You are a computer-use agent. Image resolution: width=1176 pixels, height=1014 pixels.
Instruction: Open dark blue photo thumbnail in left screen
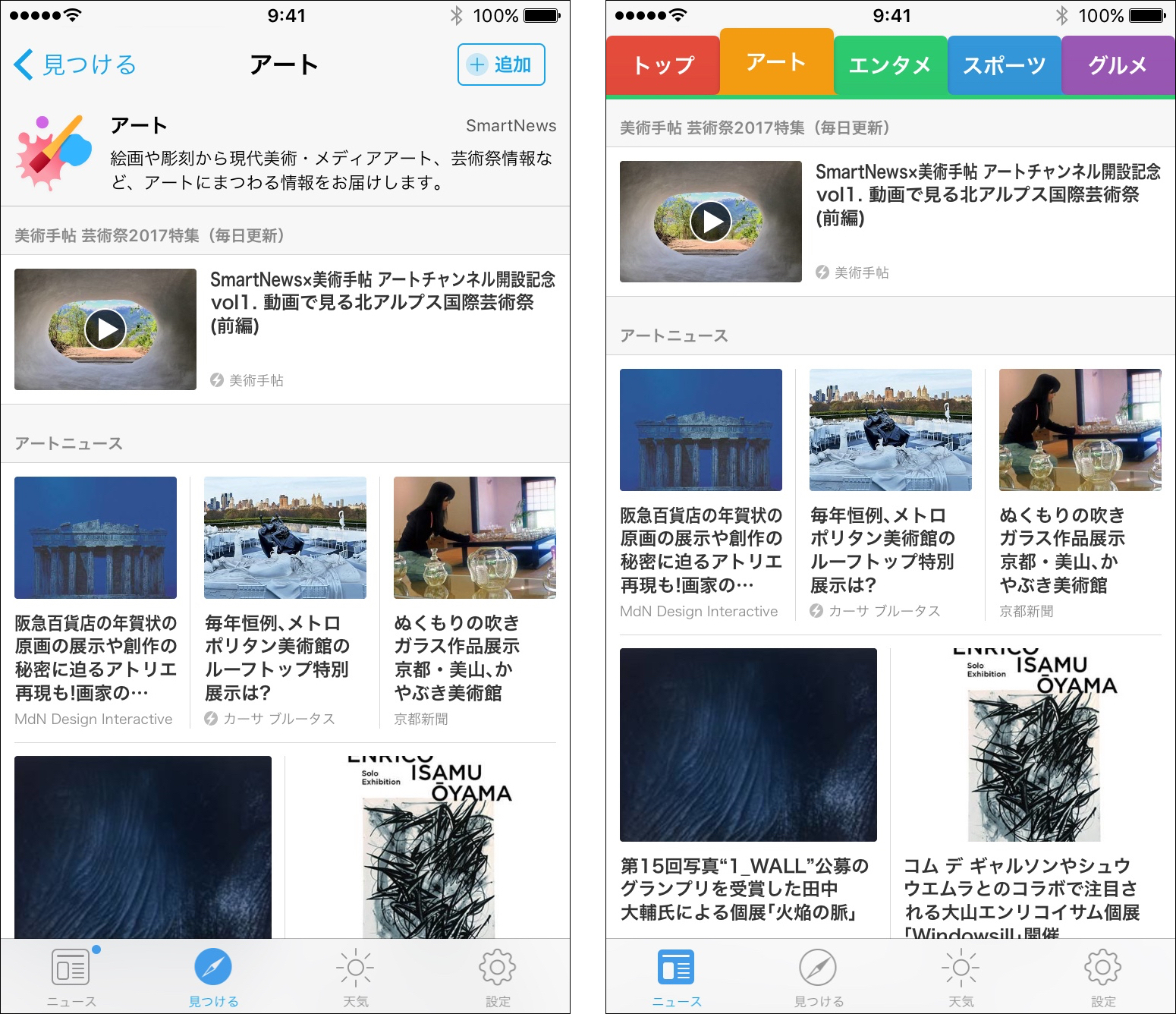[x=143, y=847]
